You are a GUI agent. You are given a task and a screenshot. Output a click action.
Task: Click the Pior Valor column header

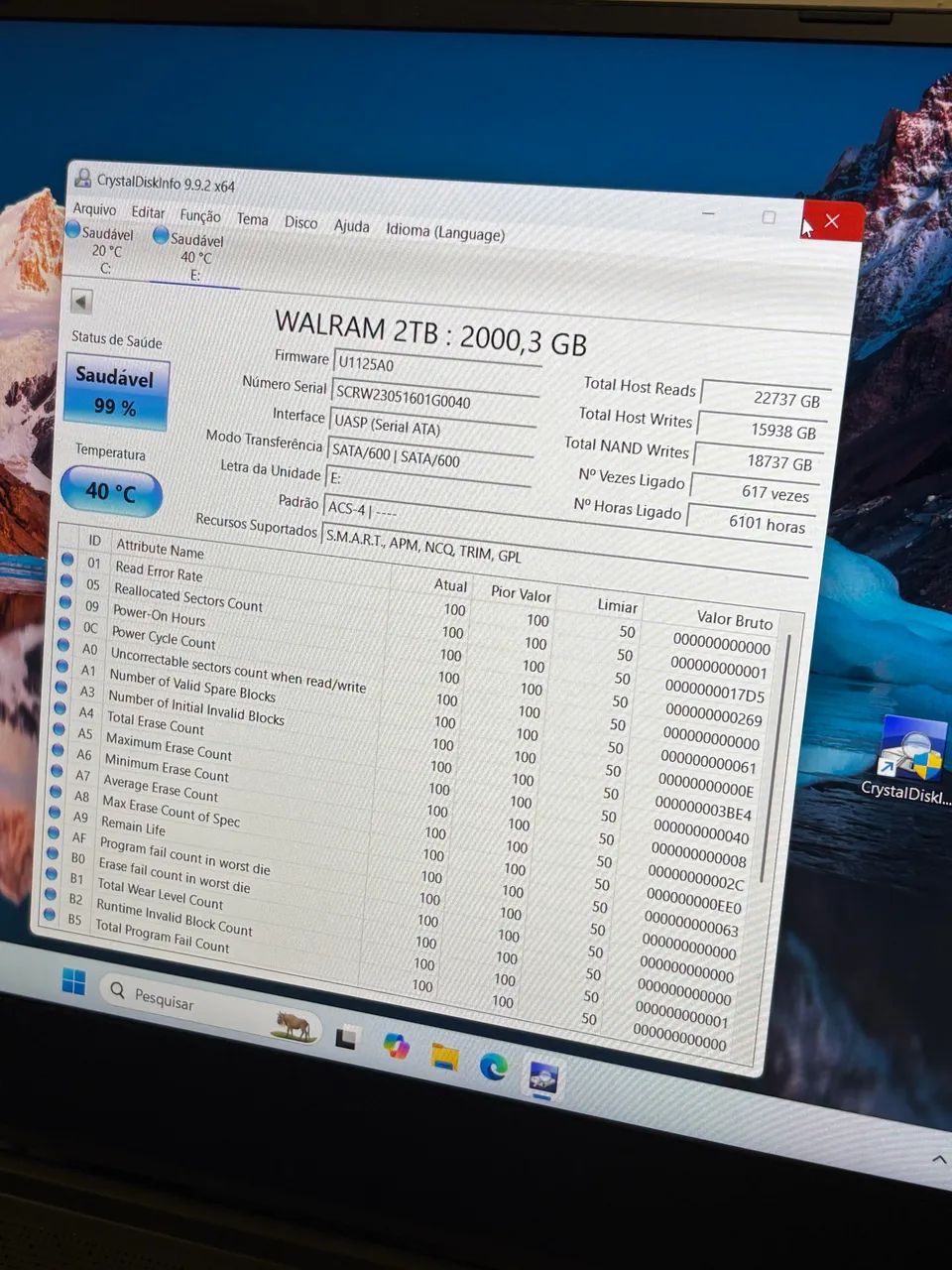tap(521, 593)
